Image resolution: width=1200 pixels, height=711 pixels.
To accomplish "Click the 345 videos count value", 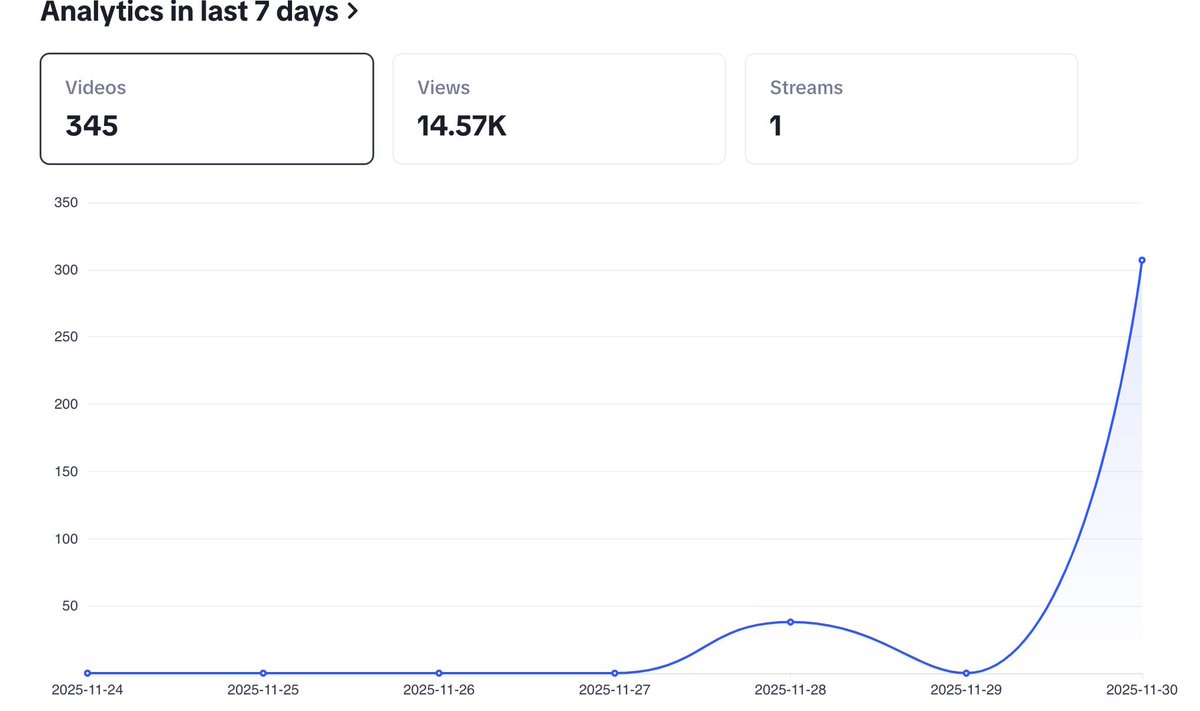I will point(92,126).
